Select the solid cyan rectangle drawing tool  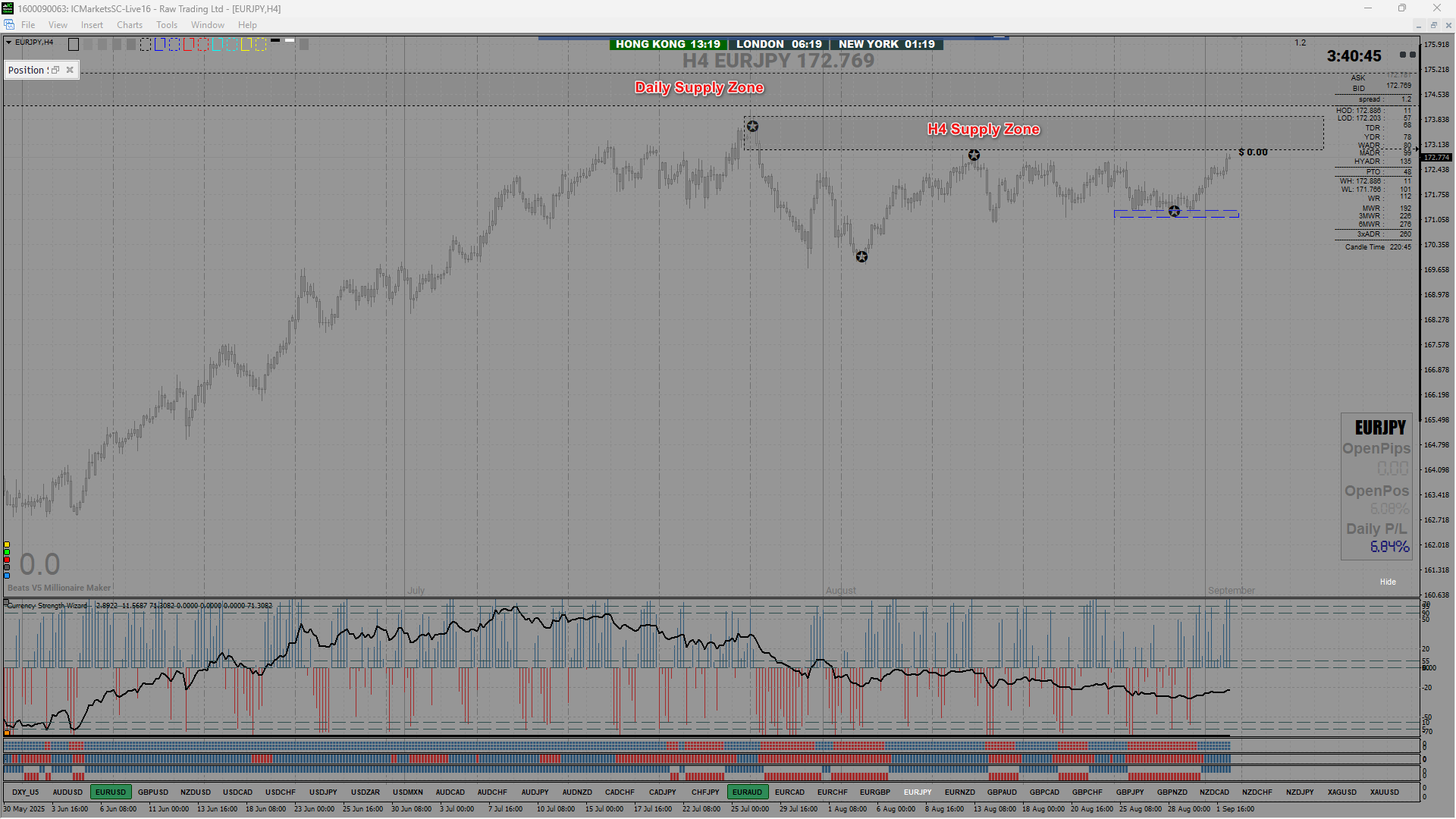tap(217, 45)
